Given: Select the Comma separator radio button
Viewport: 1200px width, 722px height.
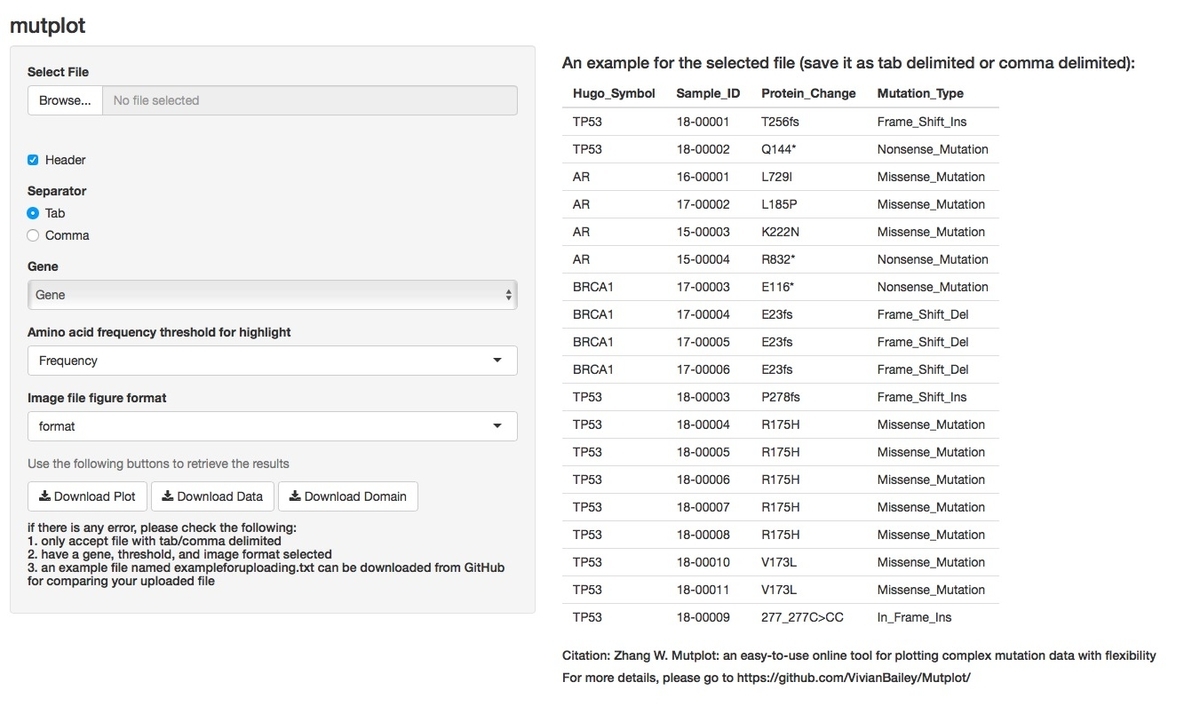Looking at the screenshot, I should (x=33, y=235).
